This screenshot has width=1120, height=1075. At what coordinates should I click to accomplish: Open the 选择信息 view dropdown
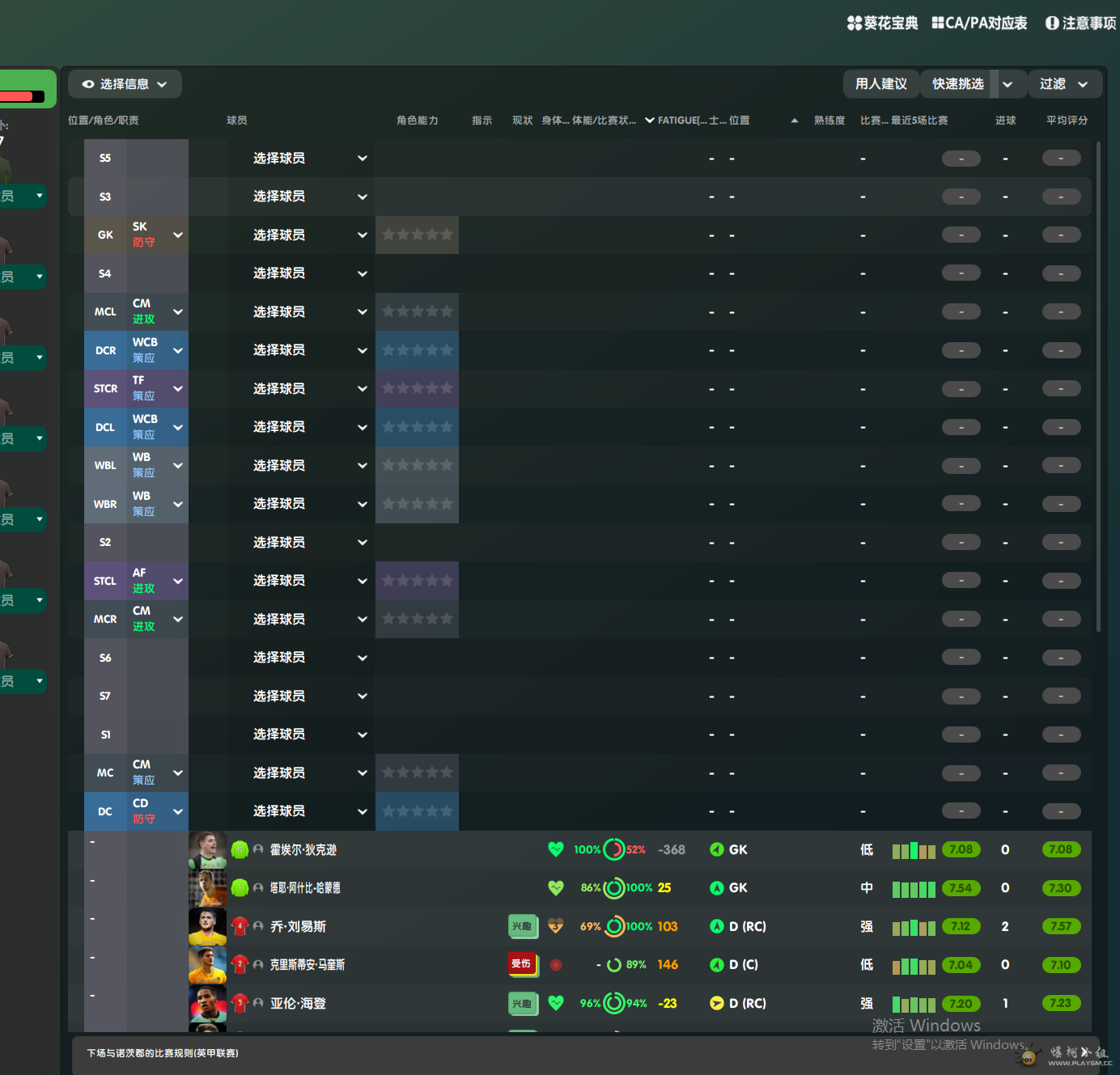pos(125,84)
